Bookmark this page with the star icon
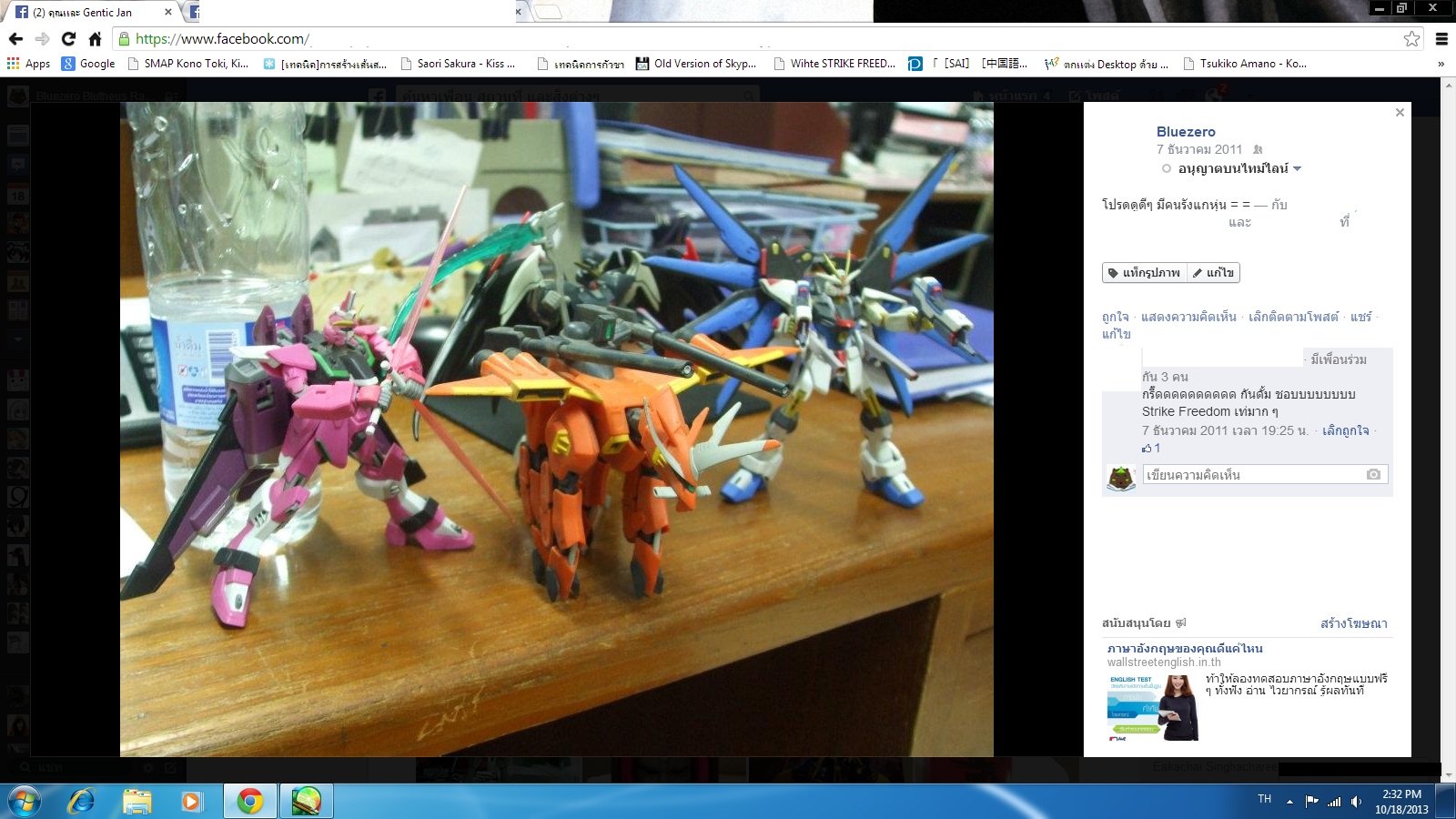The height and width of the screenshot is (819, 1456). [1411, 39]
